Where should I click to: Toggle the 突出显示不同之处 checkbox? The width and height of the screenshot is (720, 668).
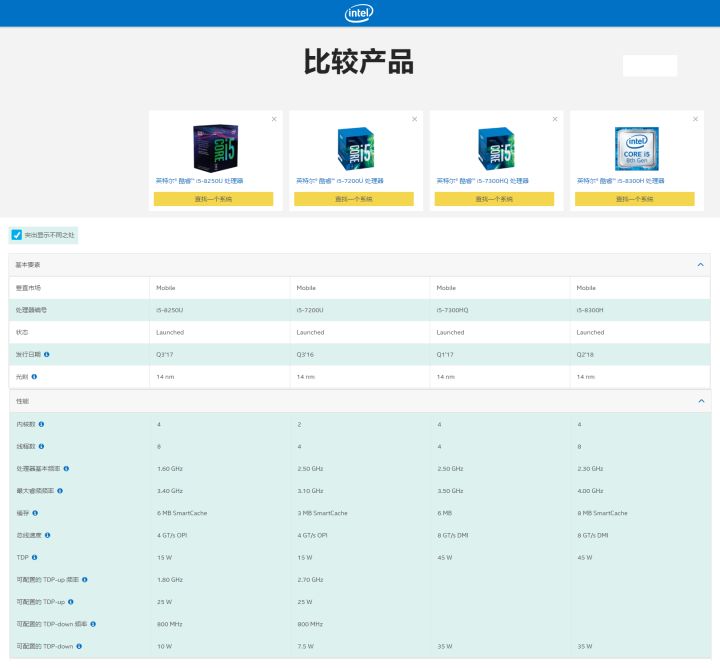[x=16, y=235]
